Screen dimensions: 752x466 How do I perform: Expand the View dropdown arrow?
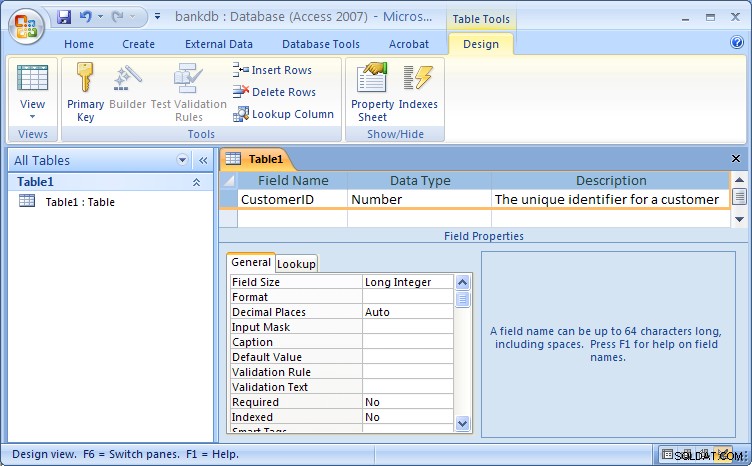[33, 116]
